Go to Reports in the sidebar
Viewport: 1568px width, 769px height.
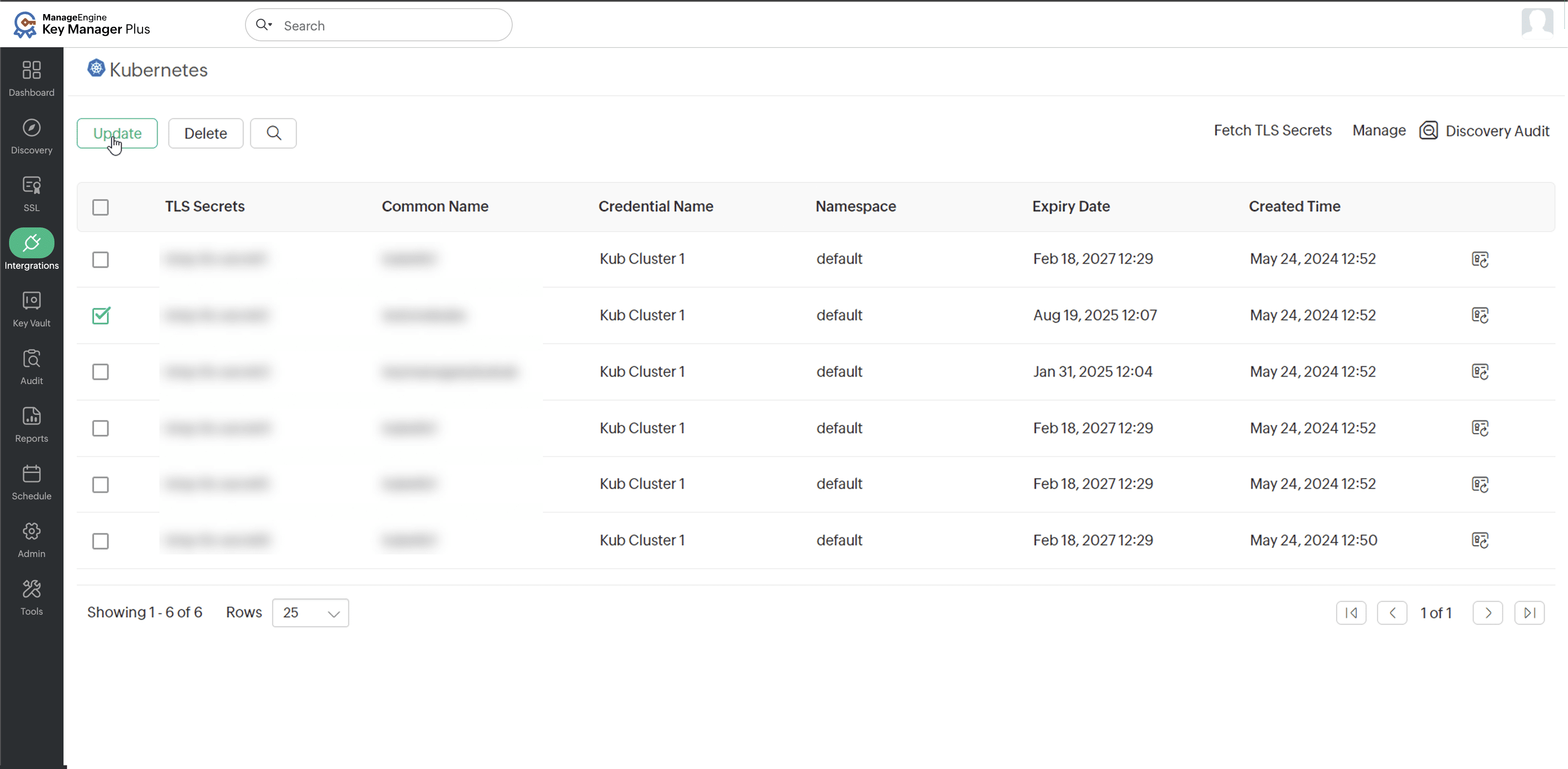pos(32,424)
